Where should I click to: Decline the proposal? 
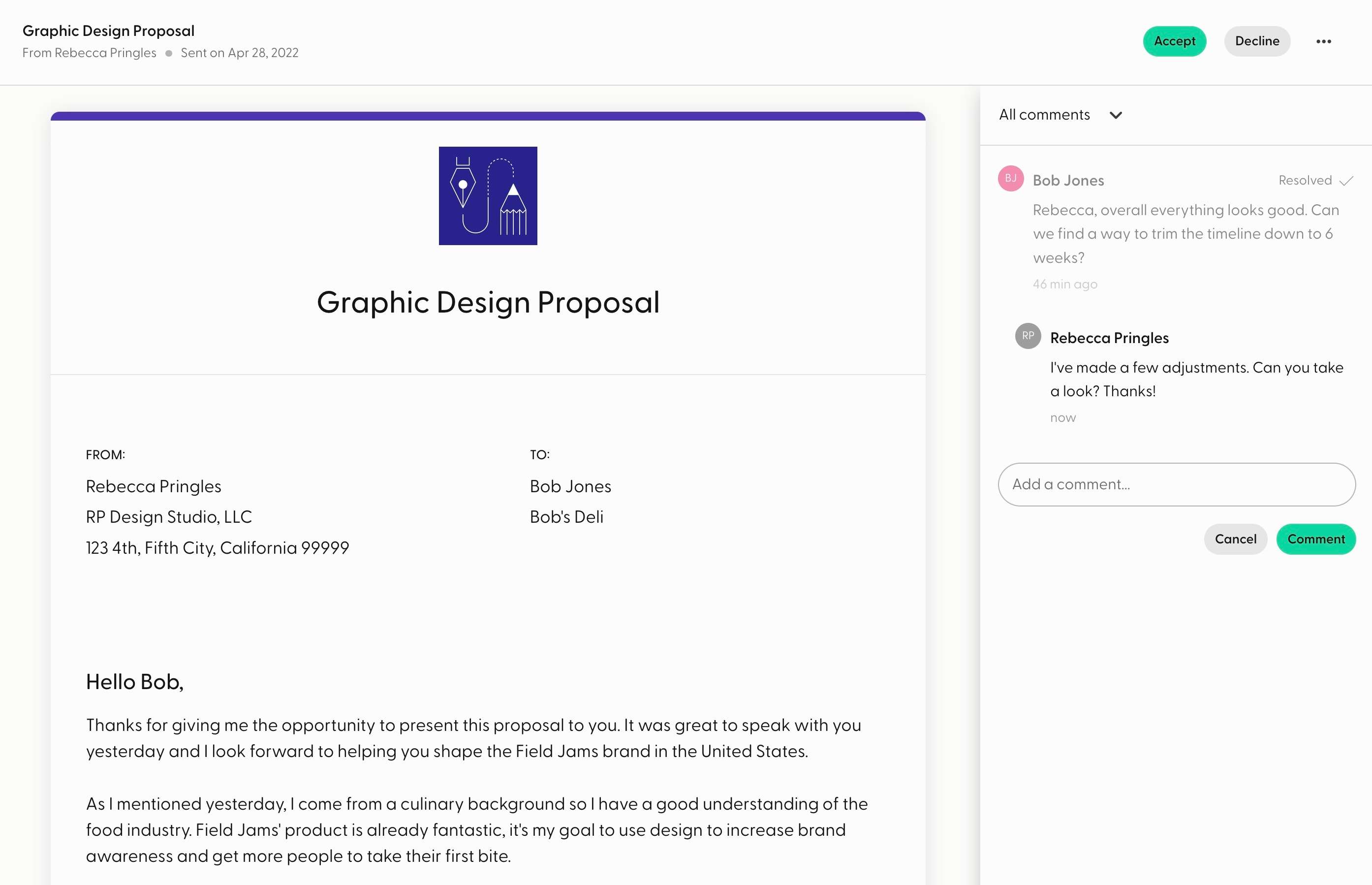(x=1257, y=41)
